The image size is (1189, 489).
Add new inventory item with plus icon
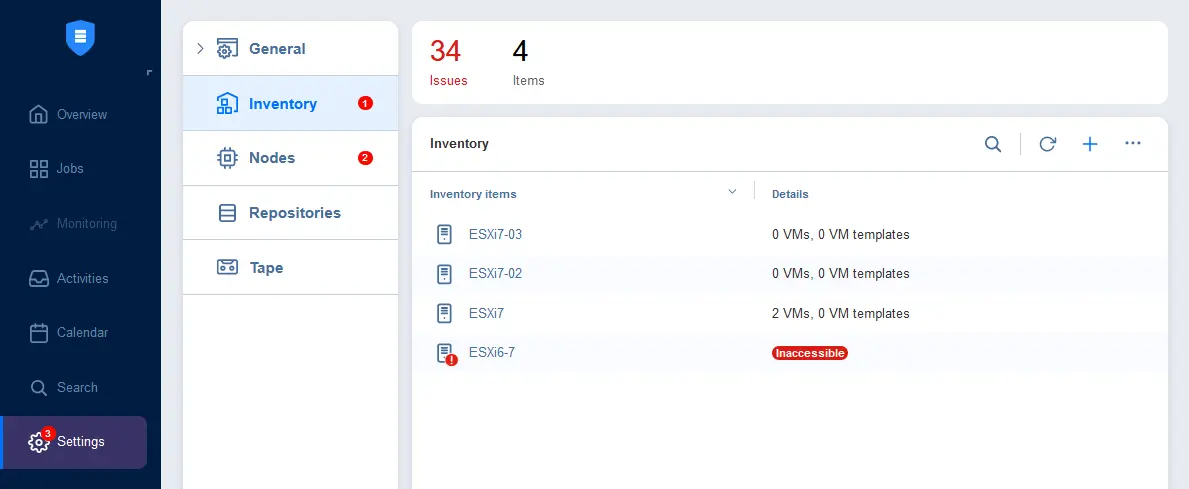click(1090, 144)
